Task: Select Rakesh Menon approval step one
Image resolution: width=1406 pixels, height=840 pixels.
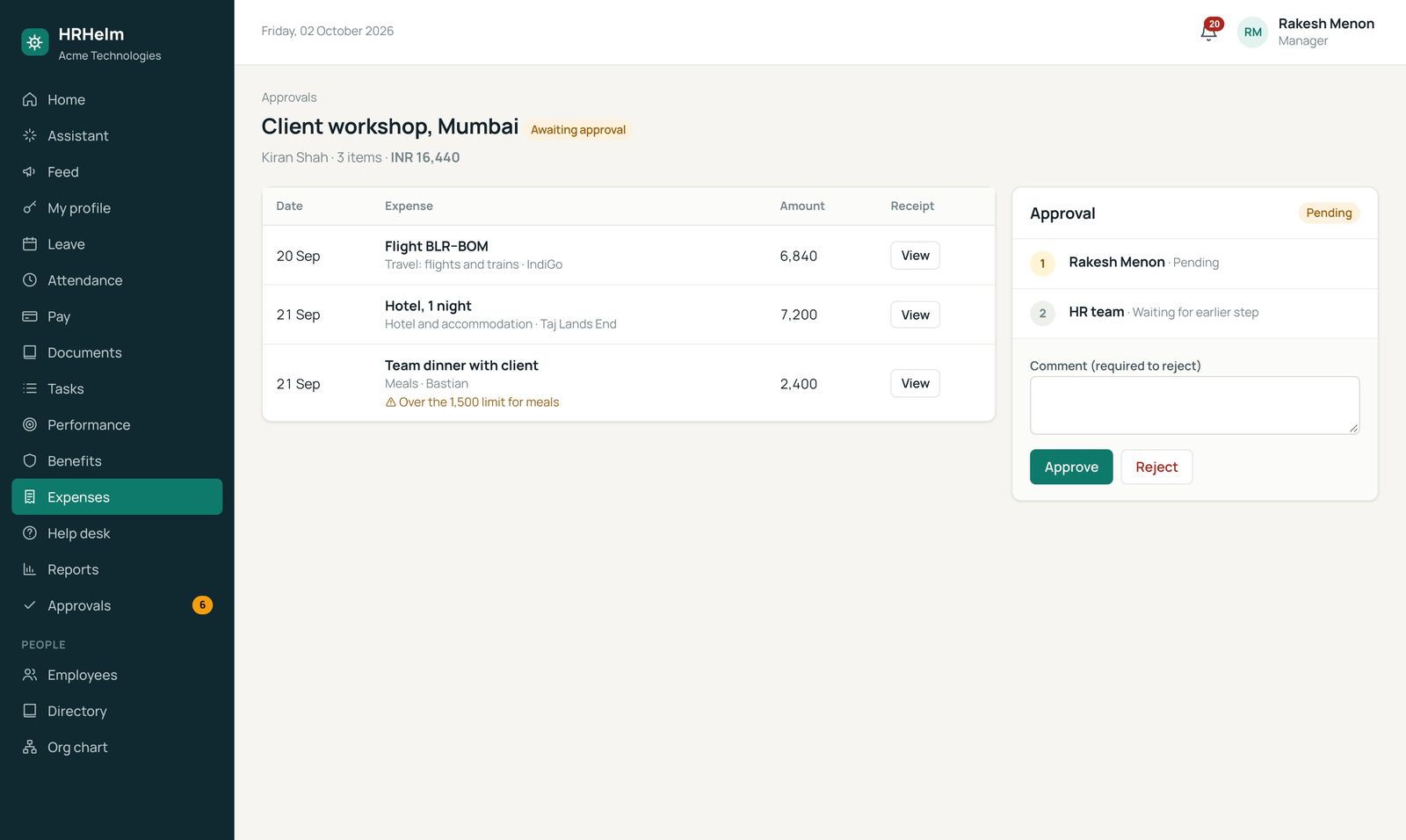Action: tap(1194, 263)
